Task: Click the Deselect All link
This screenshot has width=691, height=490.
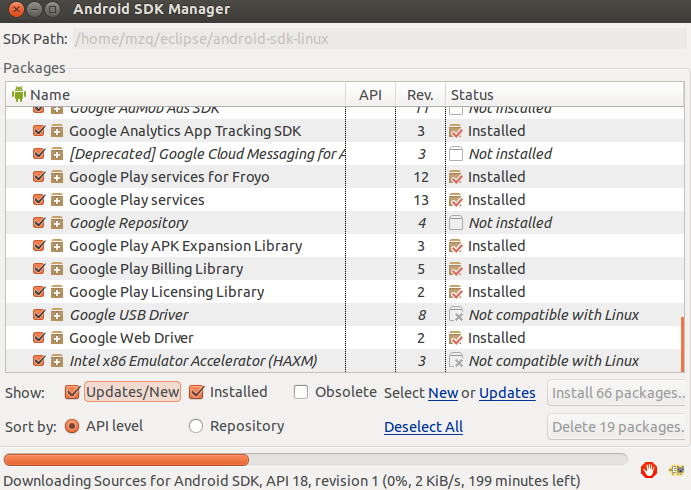Action: click(x=424, y=427)
